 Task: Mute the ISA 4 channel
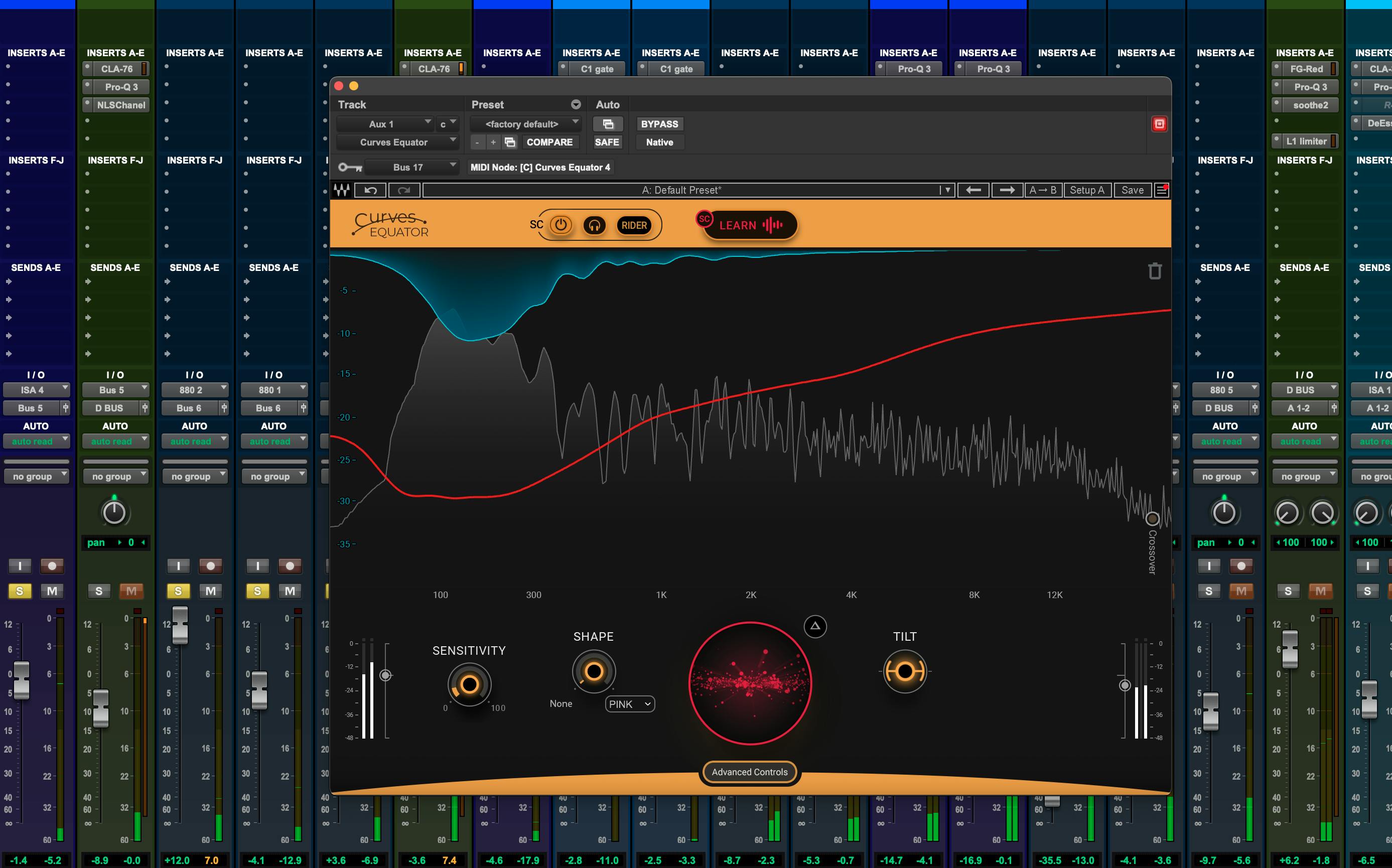point(52,591)
